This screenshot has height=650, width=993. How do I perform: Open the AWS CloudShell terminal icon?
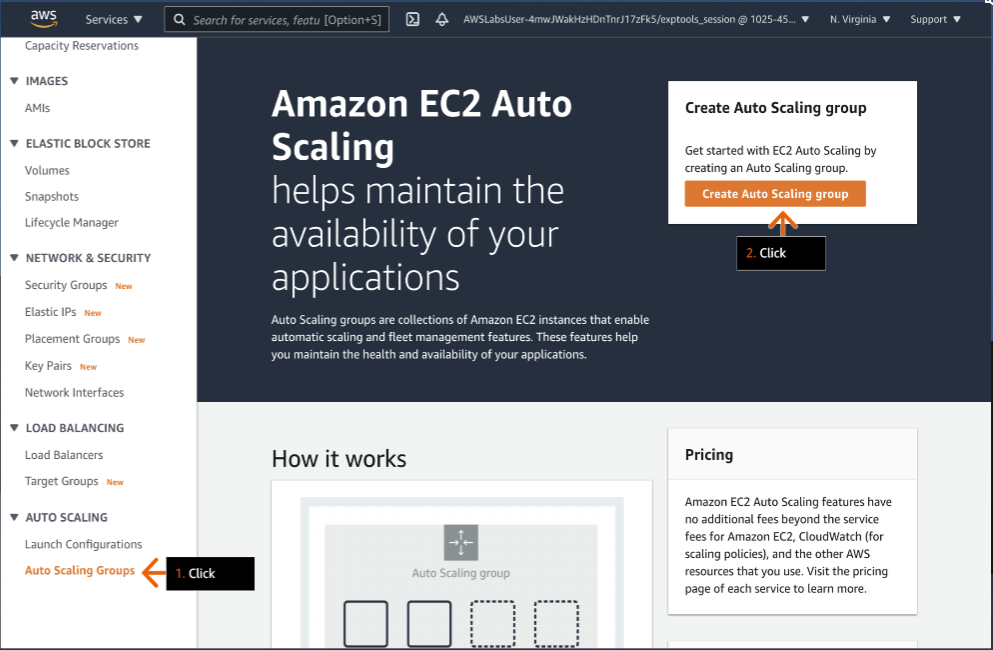tap(412, 18)
